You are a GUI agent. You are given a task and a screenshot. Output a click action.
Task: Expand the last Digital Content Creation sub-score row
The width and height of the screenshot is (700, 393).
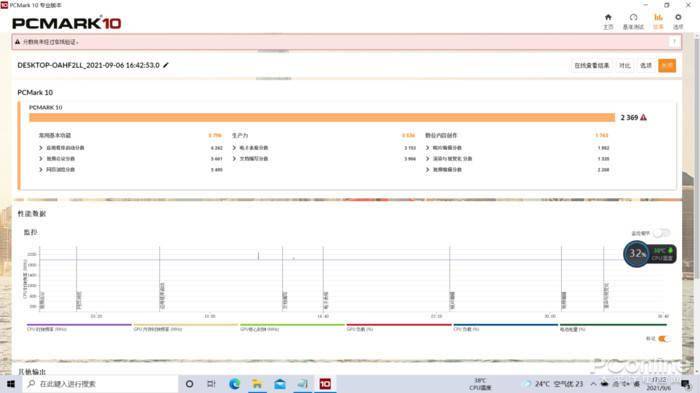tap(427, 170)
